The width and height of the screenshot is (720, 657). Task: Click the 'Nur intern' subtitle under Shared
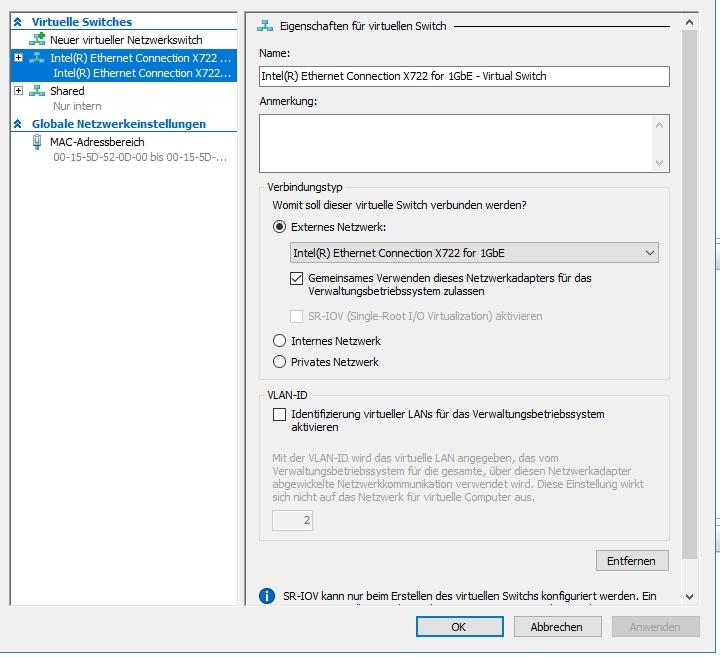[77, 106]
